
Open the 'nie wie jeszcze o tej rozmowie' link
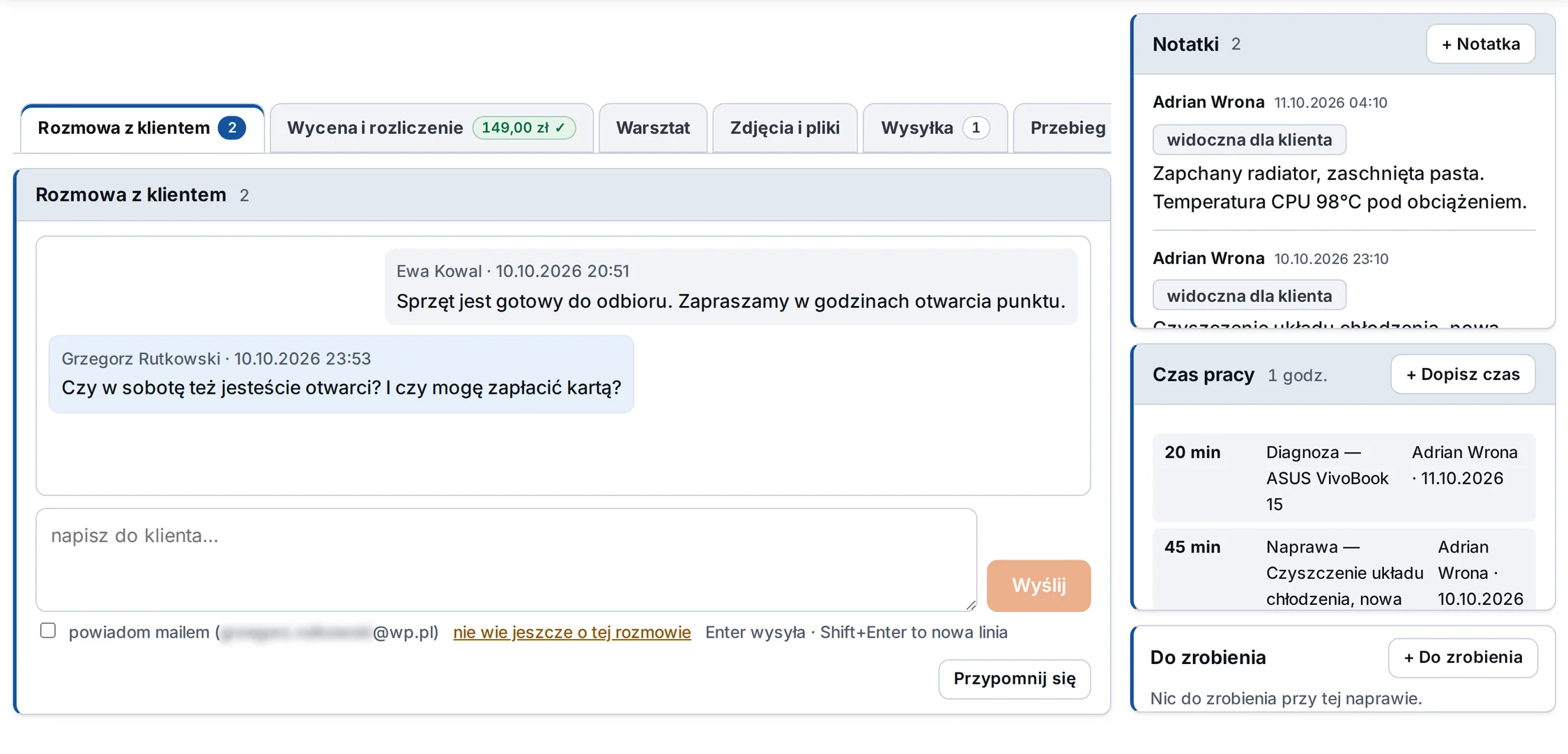point(572,632)
